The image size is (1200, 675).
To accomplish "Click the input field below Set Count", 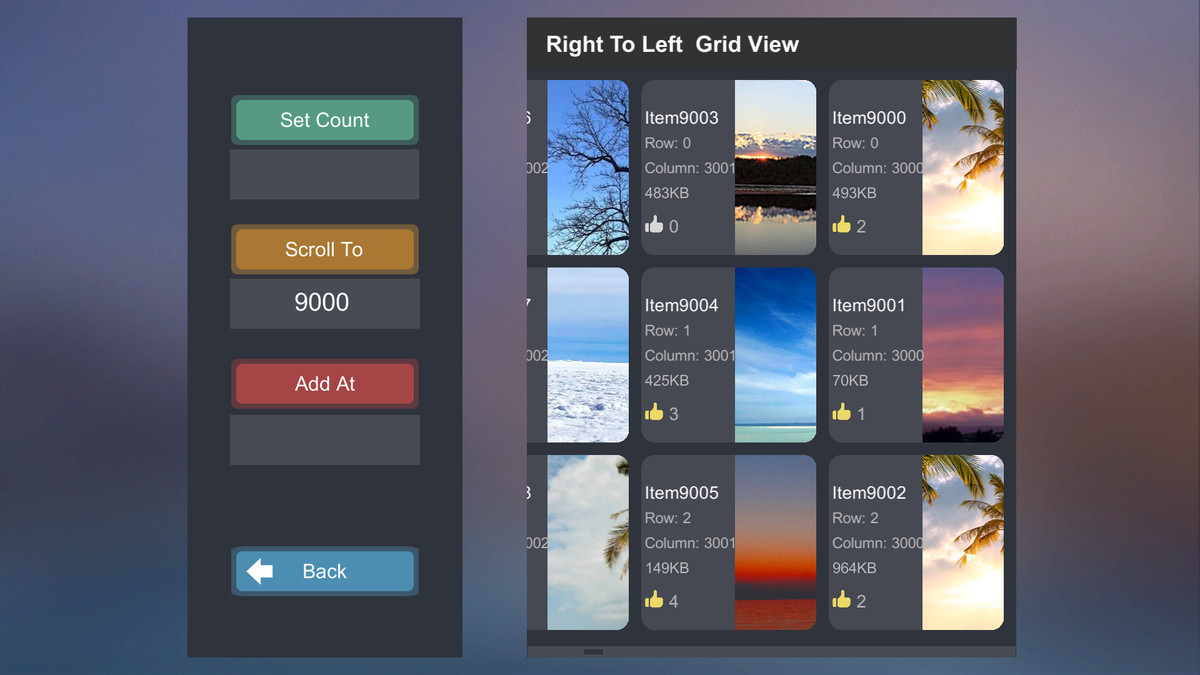I will [x=324, y=174].
